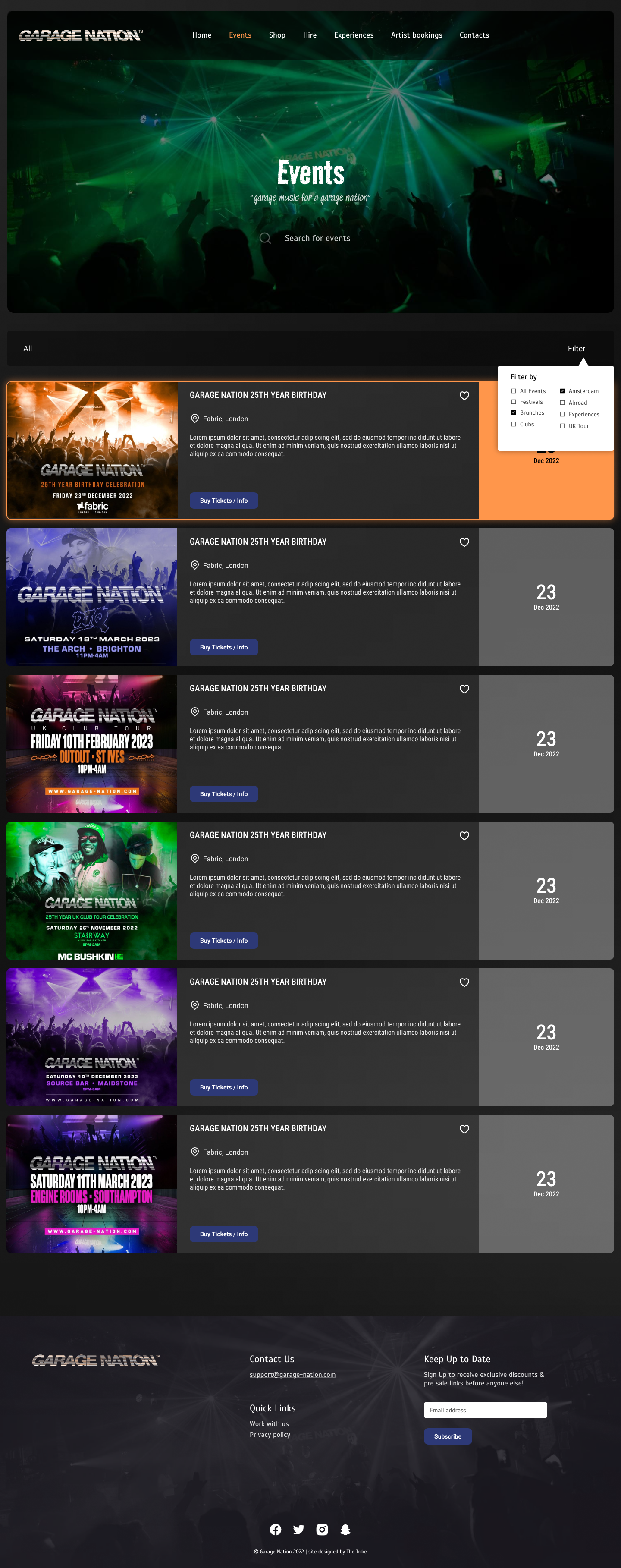Enable the UK Tour filter checkbox
The image size is (621, 1568).
562,426
